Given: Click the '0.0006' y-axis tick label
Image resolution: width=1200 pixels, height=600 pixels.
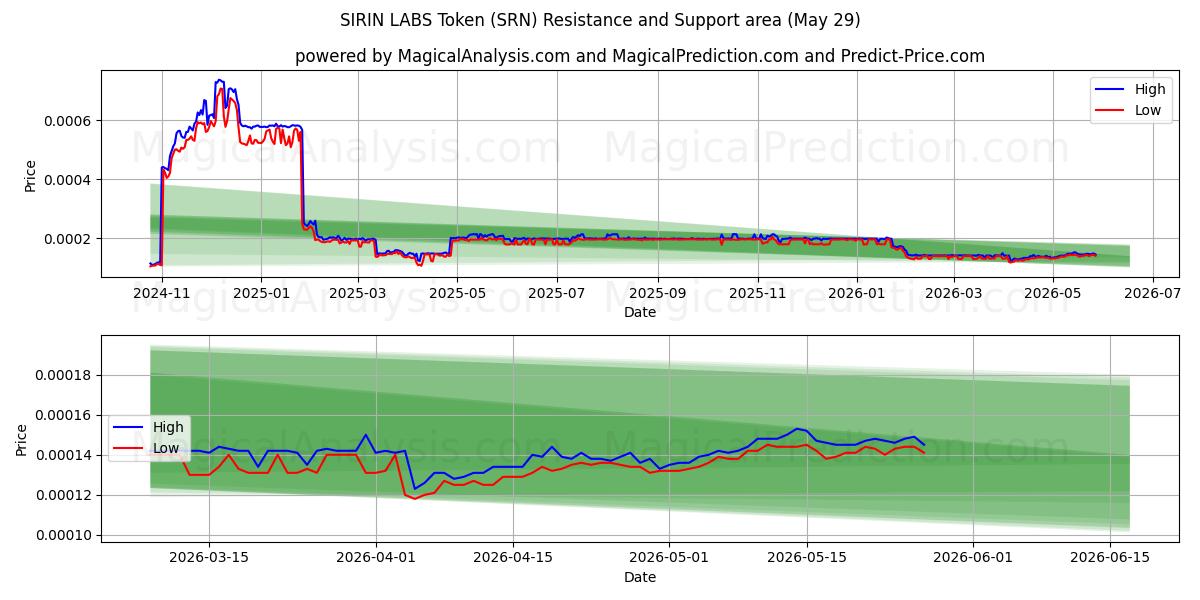Looking at the screenshot, I should point(68,121).
